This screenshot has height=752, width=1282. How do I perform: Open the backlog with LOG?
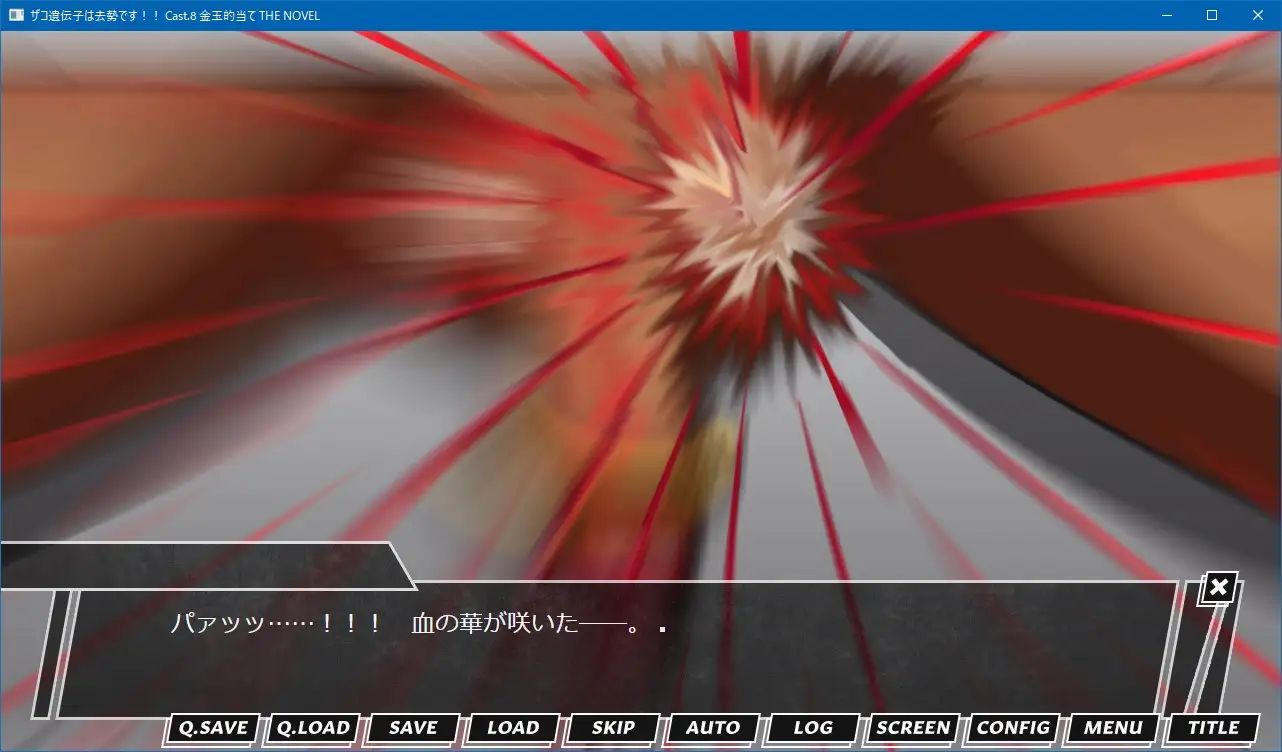(x=813, y=728)
